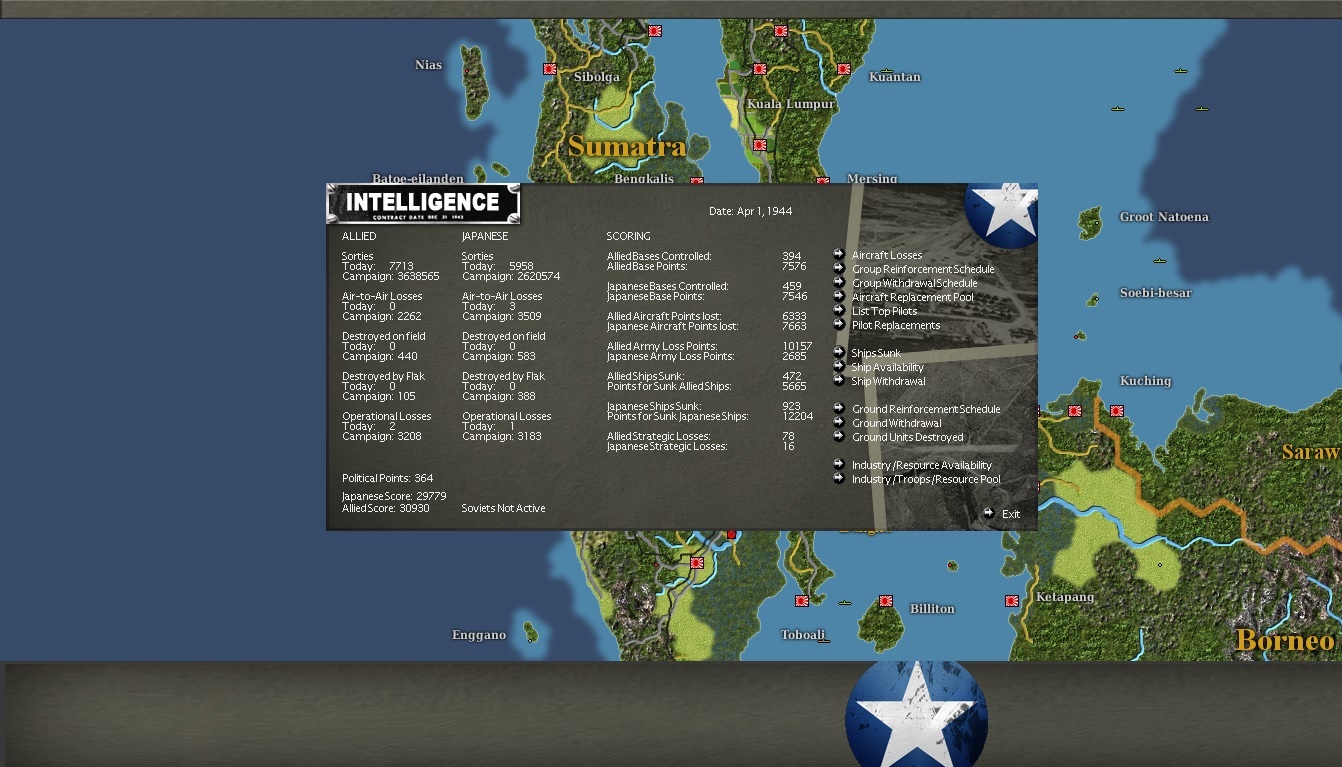Open the Ship Availability report
The image size is (1342, 767).
pos(888,367)
